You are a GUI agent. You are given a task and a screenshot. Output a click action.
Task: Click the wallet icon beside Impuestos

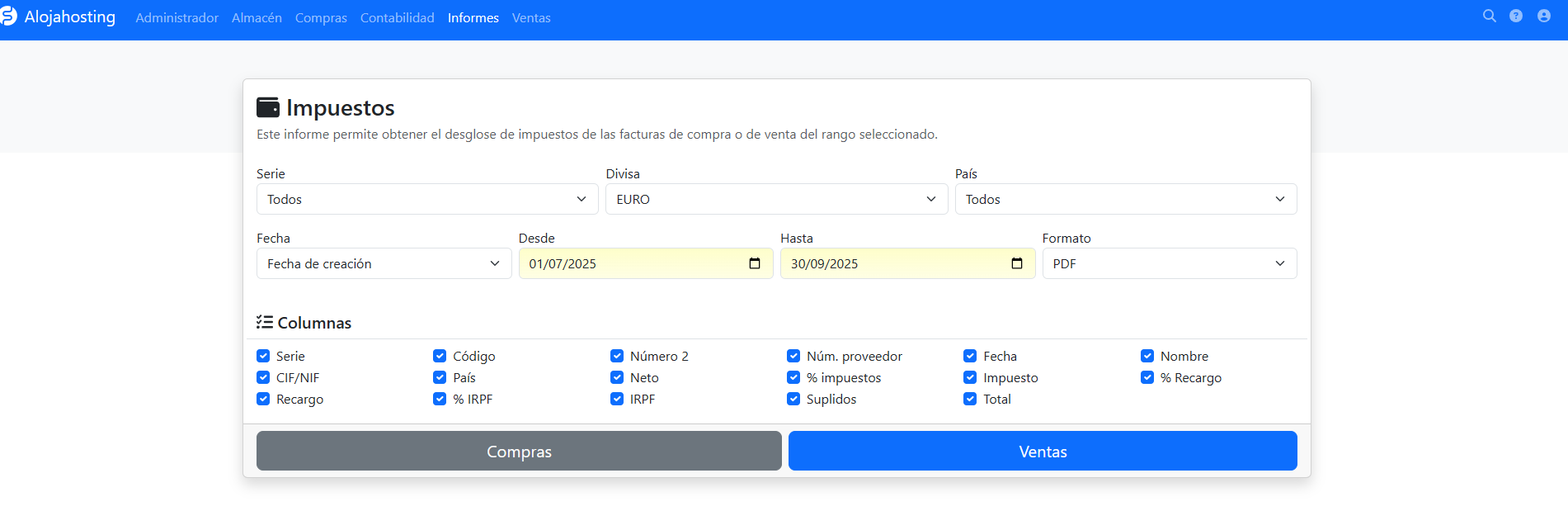268,107
